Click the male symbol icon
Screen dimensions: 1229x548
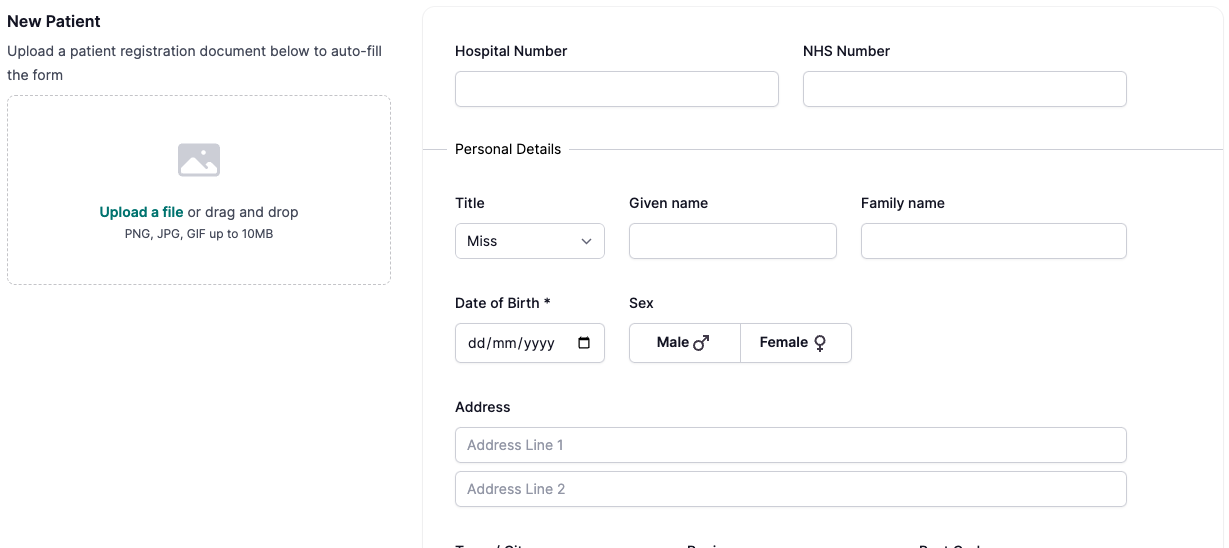[x=701, y=343]
